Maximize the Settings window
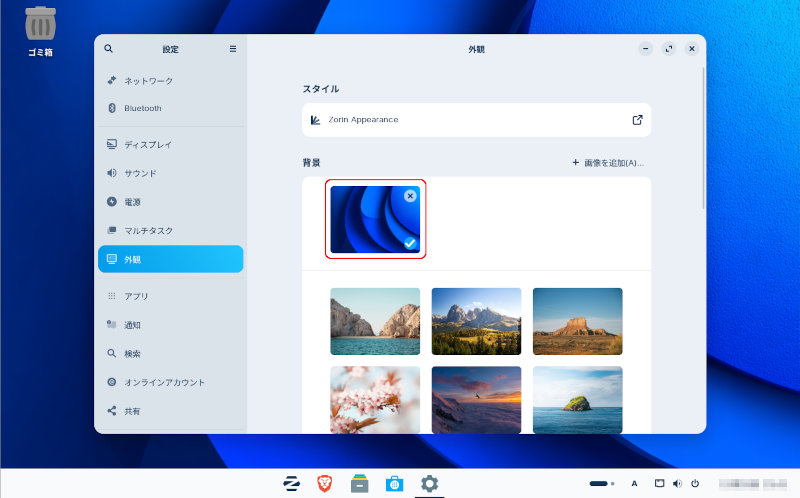Screen dimensions: 800x498 669,48
